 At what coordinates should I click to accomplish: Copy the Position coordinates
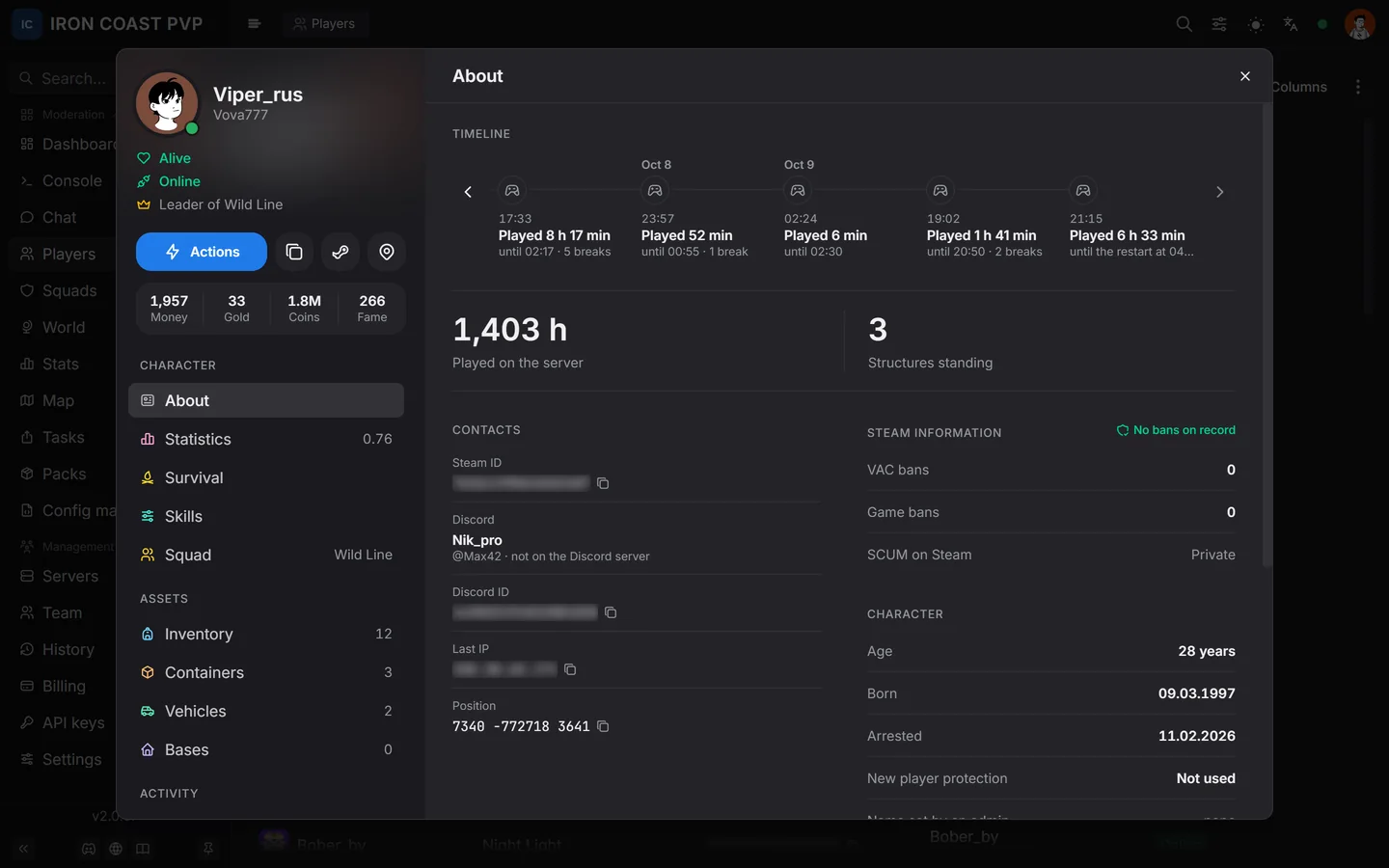pos(603,726)
